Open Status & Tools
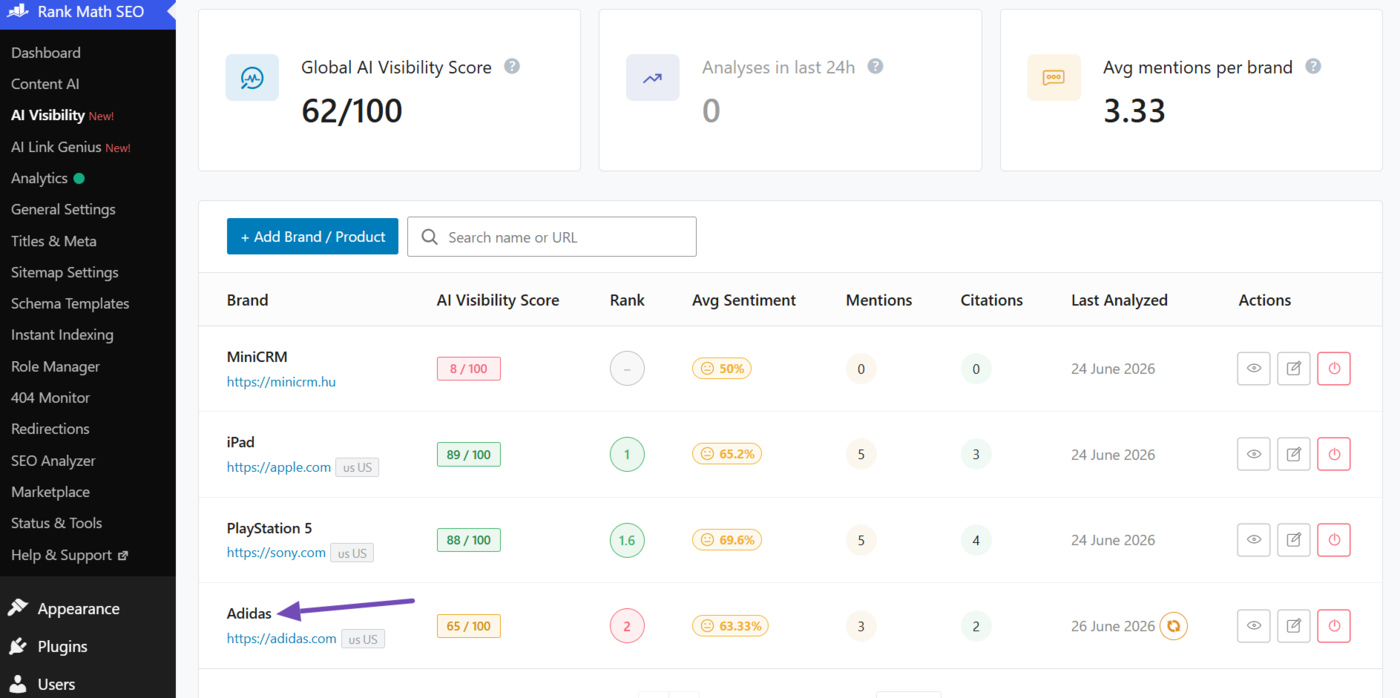Viewport: 1400px width, 698px height. click(x=56, y=523)
